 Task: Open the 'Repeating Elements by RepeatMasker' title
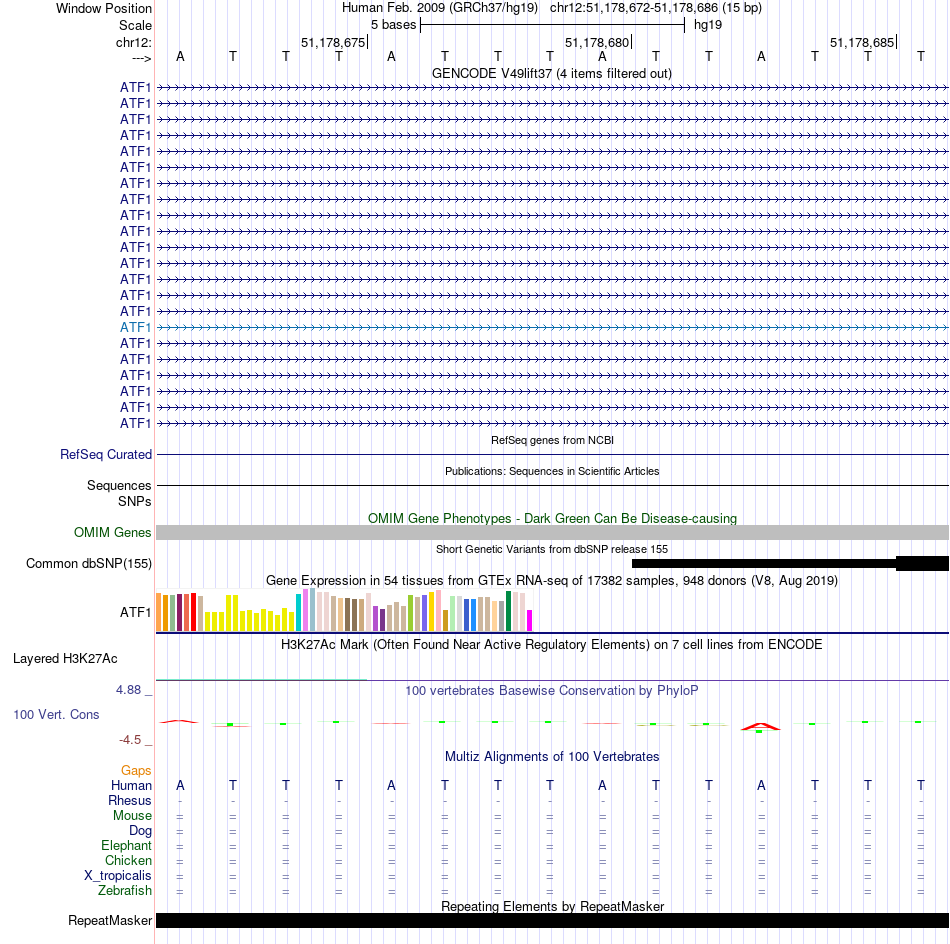[552, 906]
